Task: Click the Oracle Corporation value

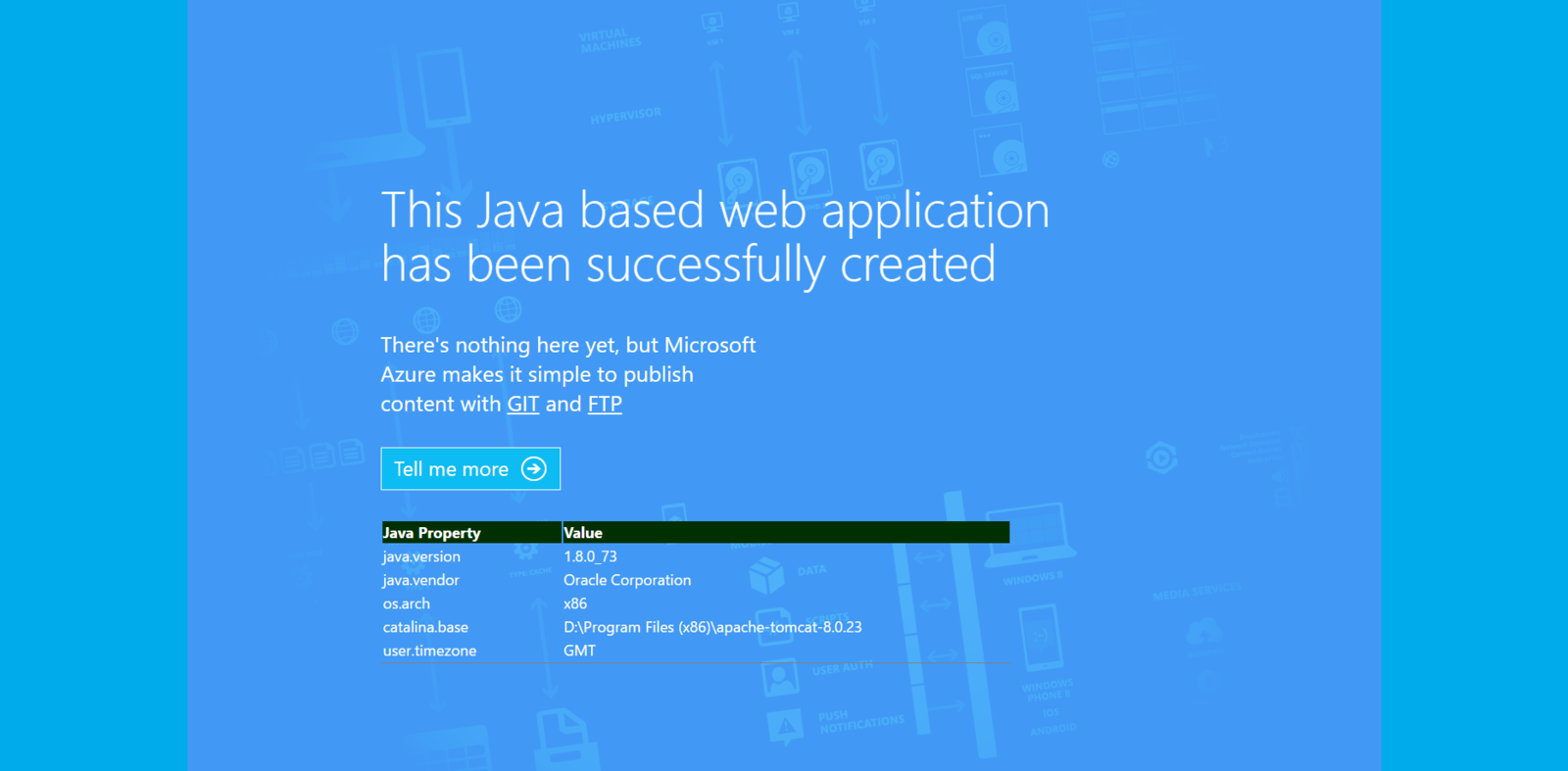Action: point(627,580)
